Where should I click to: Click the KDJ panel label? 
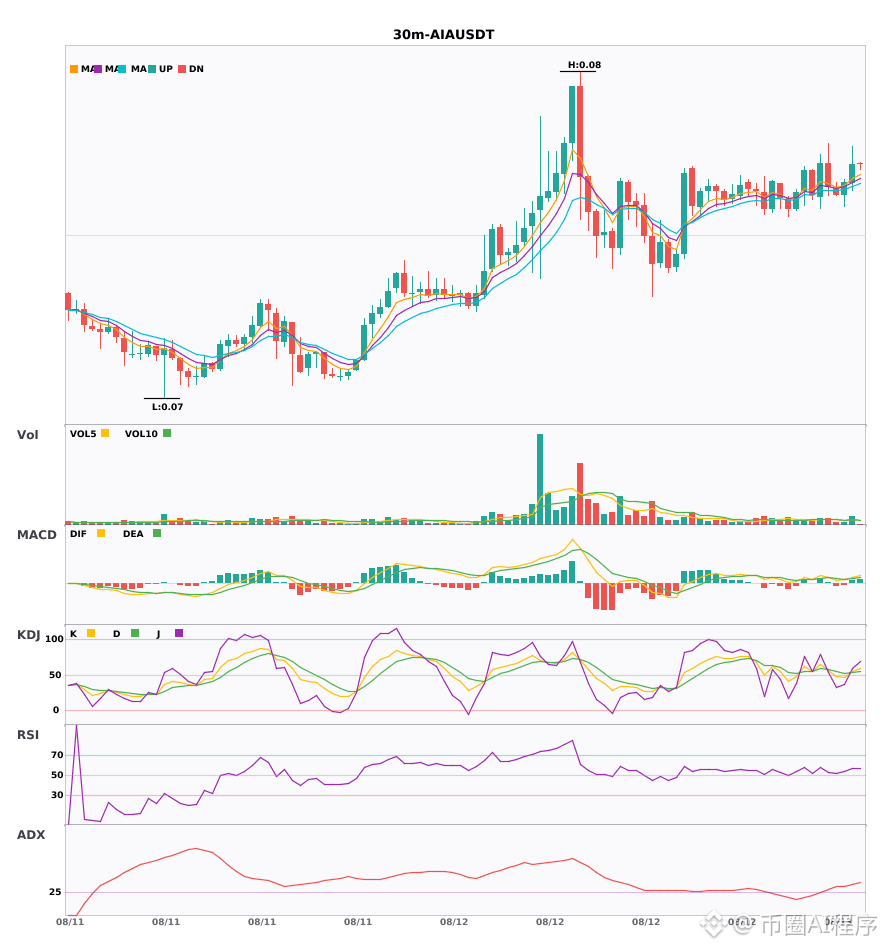28,635
